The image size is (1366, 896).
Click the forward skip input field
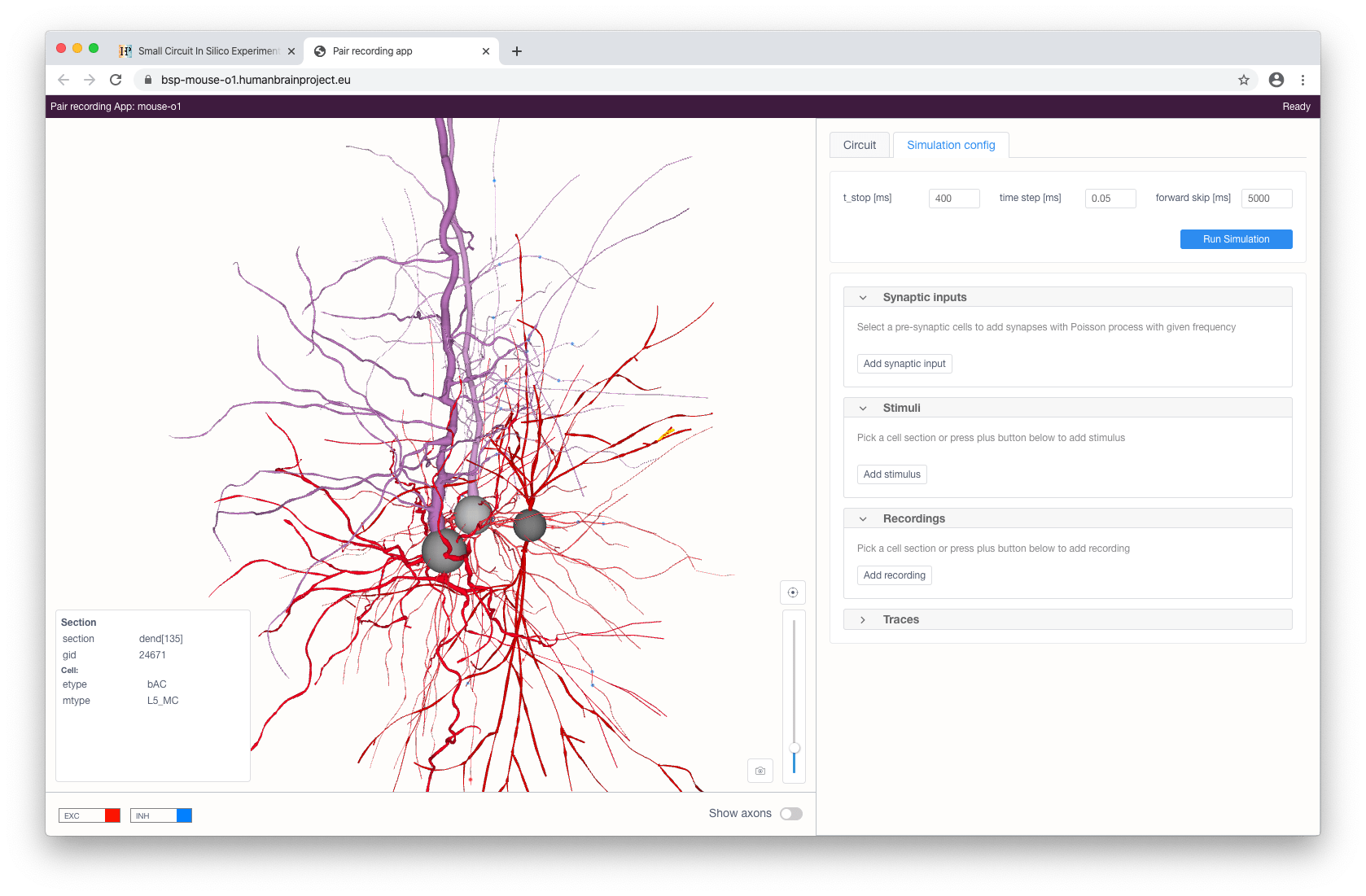[1267, 199]
